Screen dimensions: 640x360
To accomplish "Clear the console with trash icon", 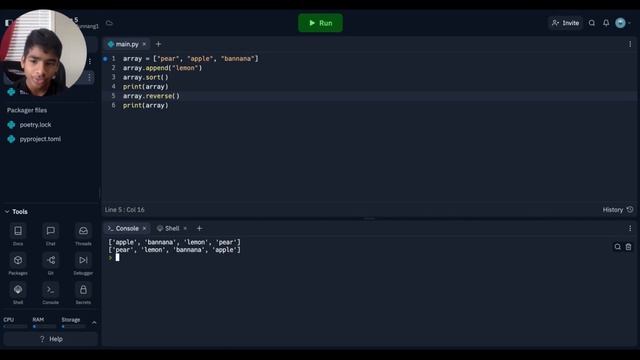I will pos(629,247).
